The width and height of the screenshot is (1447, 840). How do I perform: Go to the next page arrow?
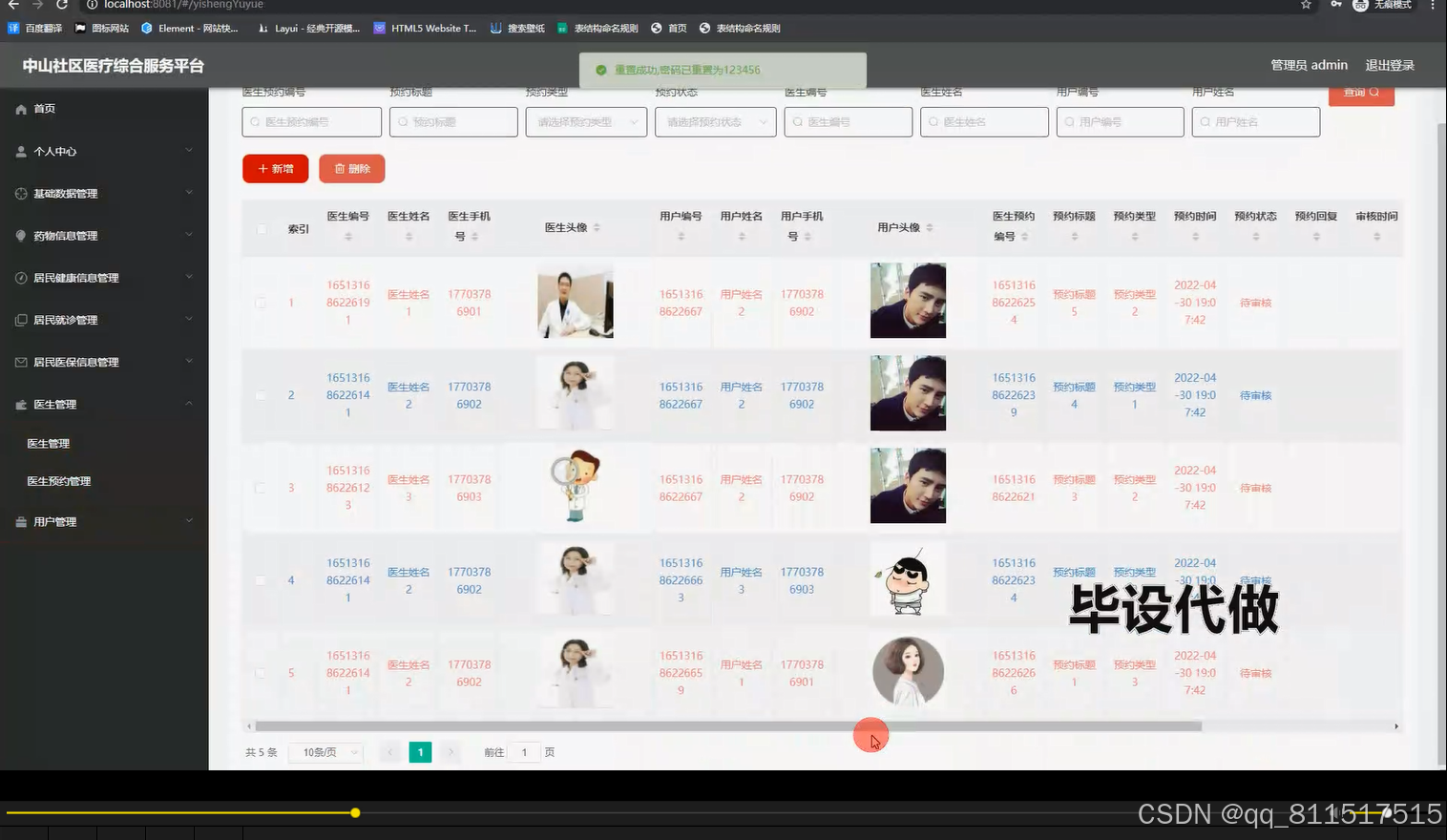(x=451, y=752)
